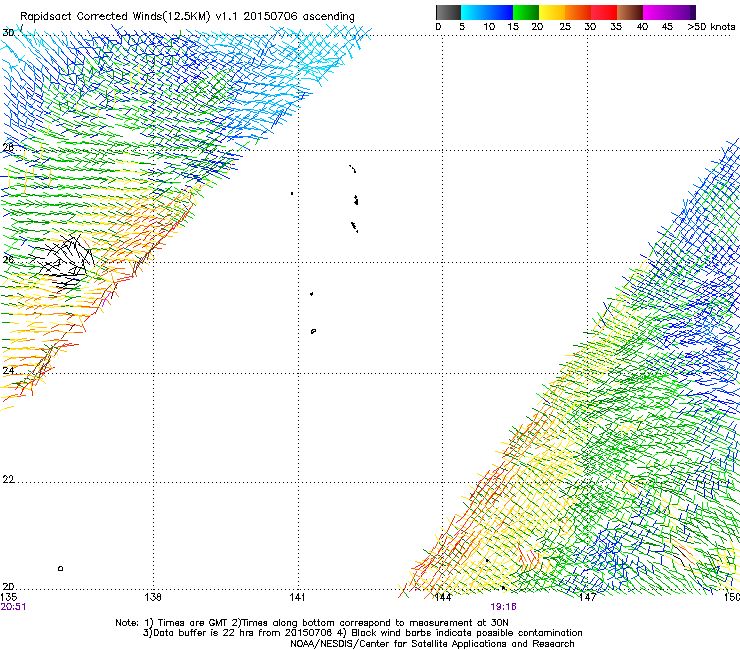The image size is (740, 650).
Task: Click the "Times are GMT" note text
Action: (192, 623)
